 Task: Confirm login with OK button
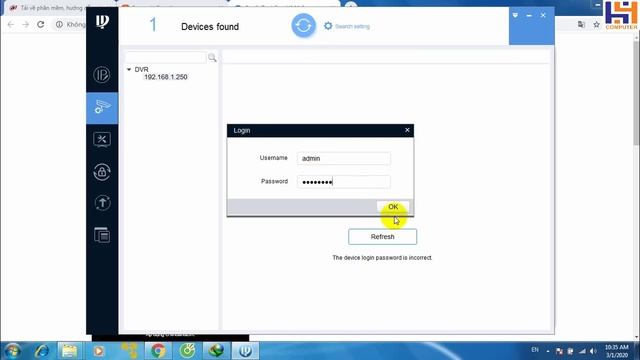[x=393, y=207]
